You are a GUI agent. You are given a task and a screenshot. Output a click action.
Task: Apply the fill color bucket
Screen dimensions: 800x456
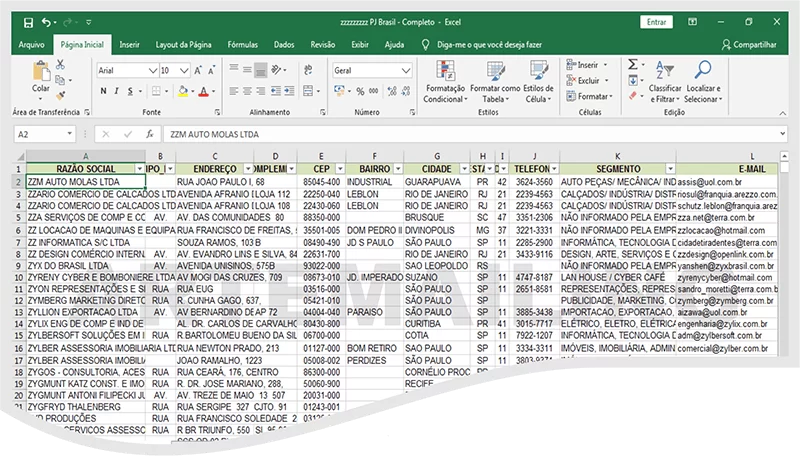click(183, 91)
